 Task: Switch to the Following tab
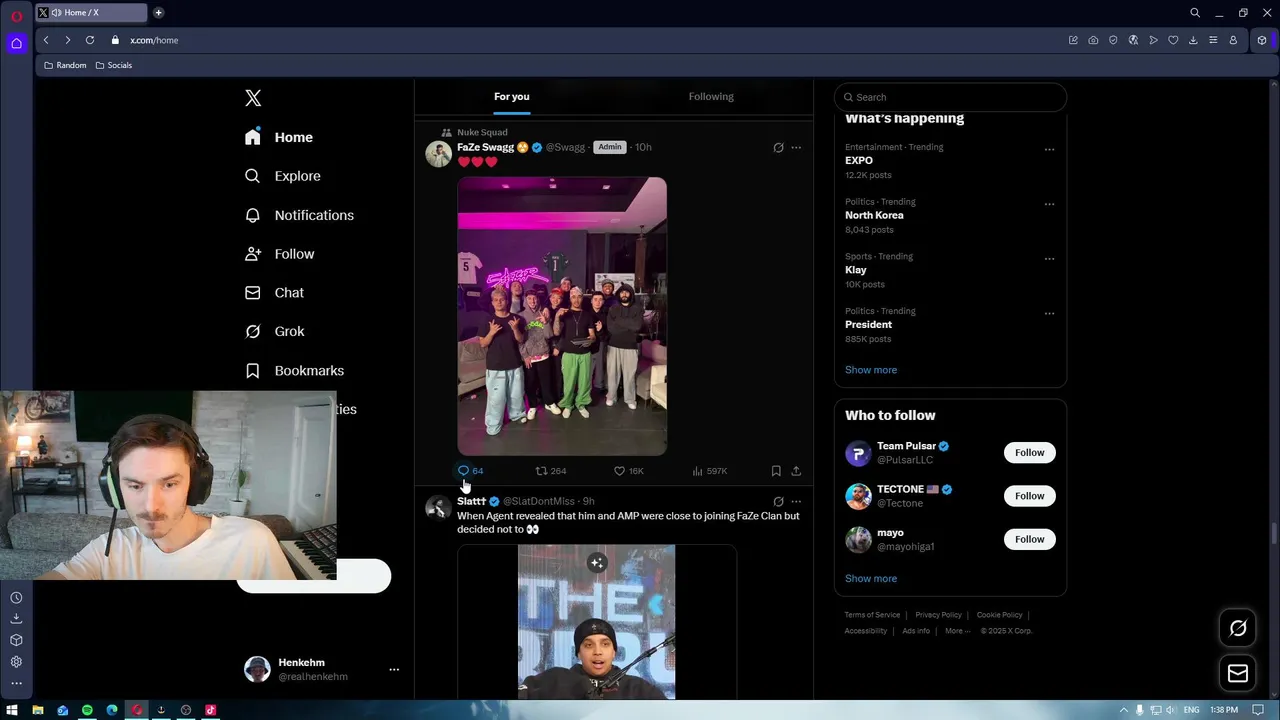click(711, 97)
